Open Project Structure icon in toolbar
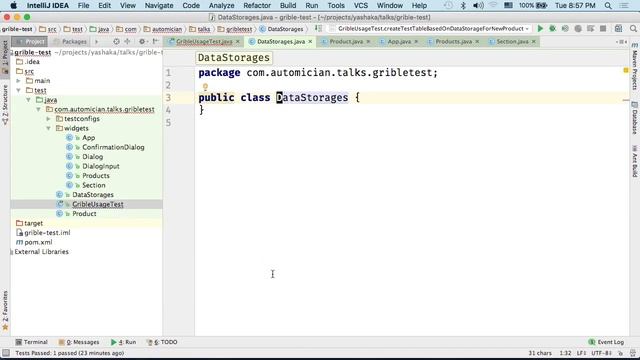The image size is (640, 360). point(618,29)
